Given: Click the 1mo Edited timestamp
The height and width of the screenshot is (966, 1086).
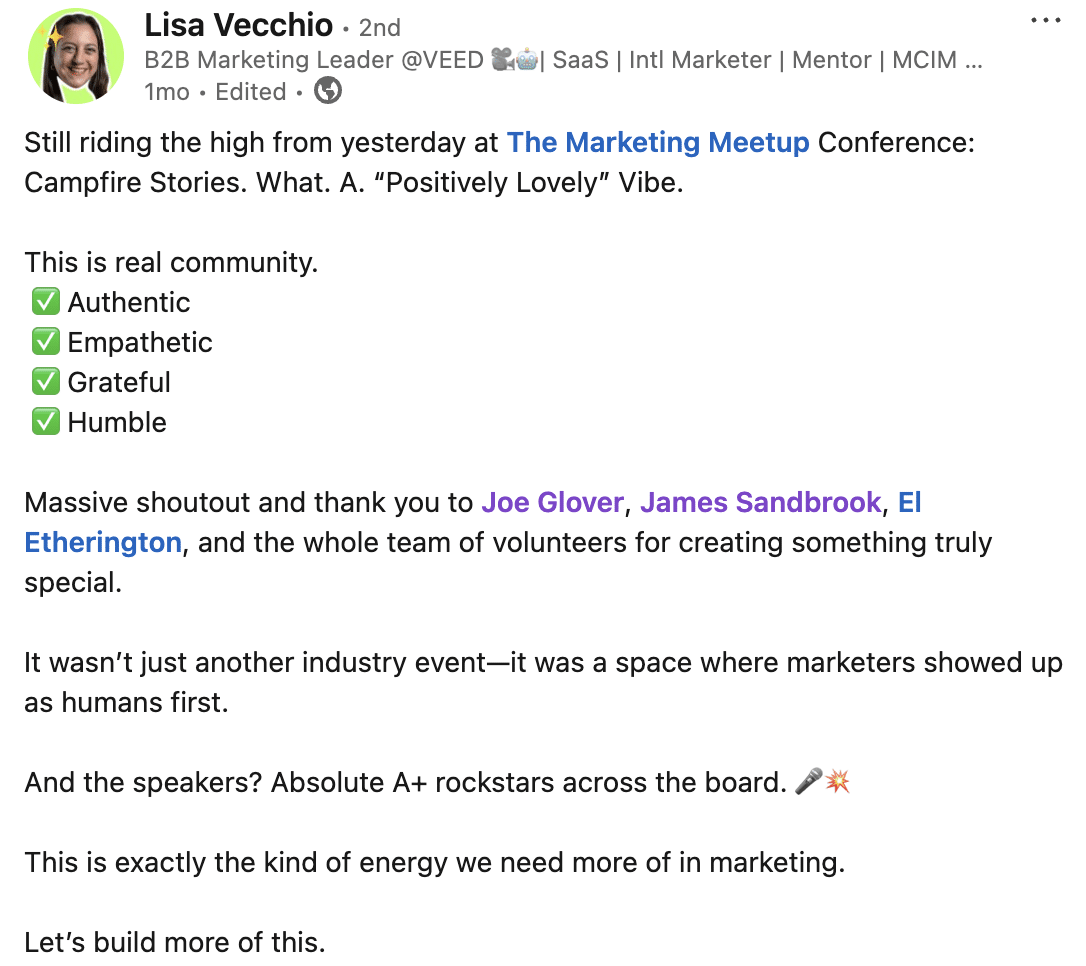Looking at the screenshot, I should point(215,91).
